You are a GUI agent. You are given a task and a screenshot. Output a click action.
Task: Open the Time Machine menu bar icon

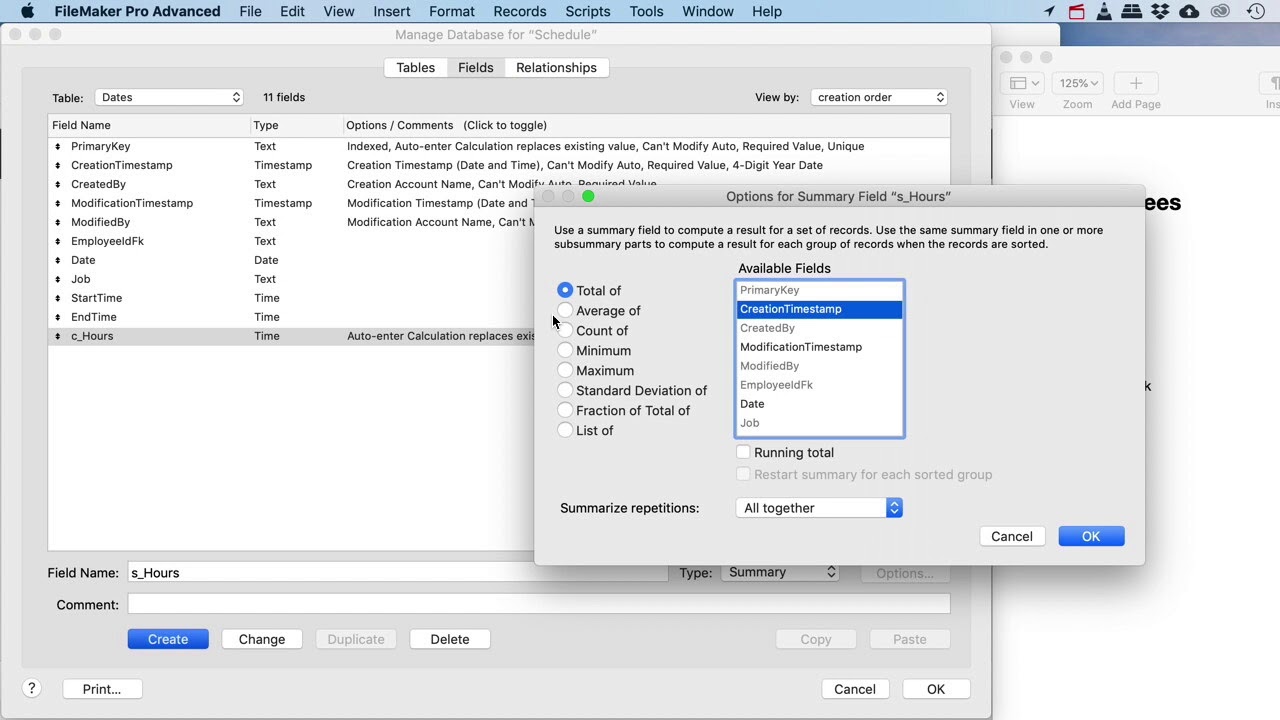1256,11
